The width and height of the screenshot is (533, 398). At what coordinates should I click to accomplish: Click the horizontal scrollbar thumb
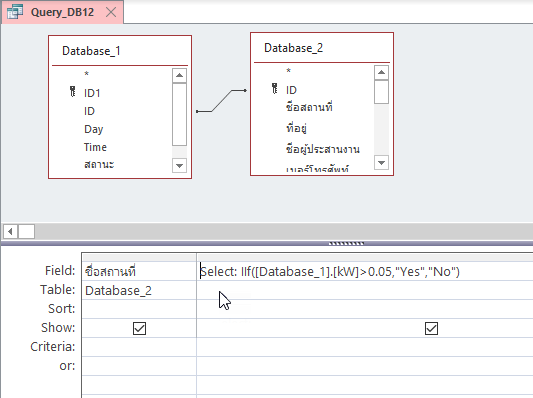click(26, 232)
